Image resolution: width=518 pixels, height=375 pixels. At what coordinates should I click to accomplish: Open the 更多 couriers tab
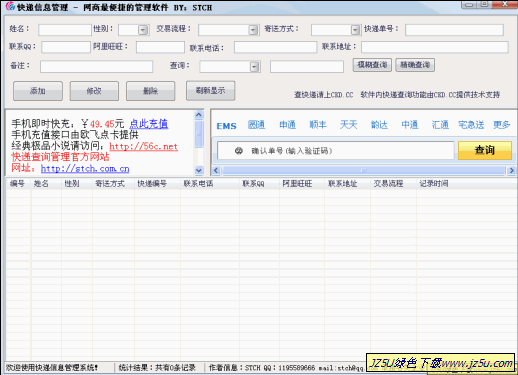(502, 125)
